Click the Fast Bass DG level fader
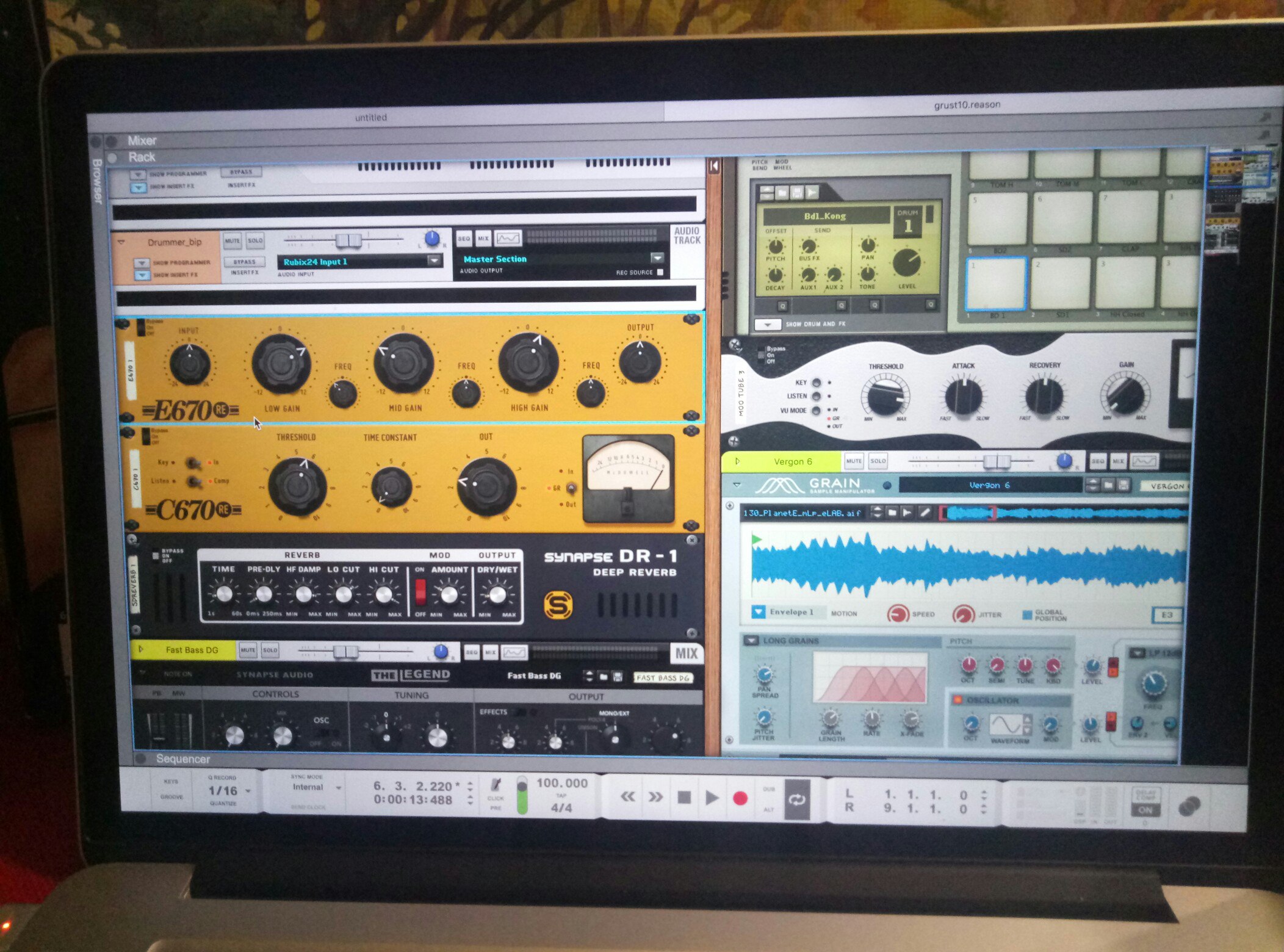Screen dimensions: 1284x952 [x=345, y=652]
